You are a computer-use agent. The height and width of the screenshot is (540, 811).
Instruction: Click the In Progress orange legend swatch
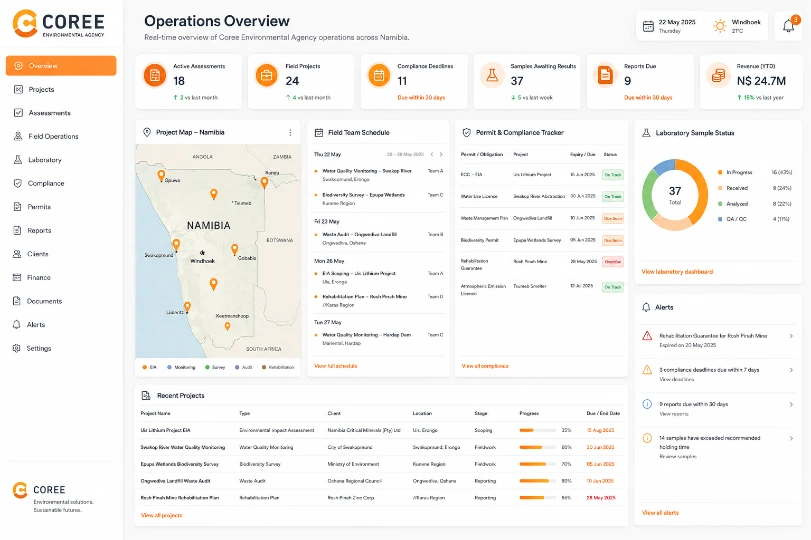(720, 172)
